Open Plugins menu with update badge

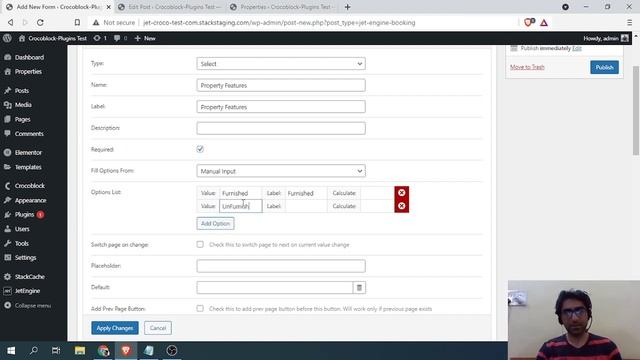24,214
